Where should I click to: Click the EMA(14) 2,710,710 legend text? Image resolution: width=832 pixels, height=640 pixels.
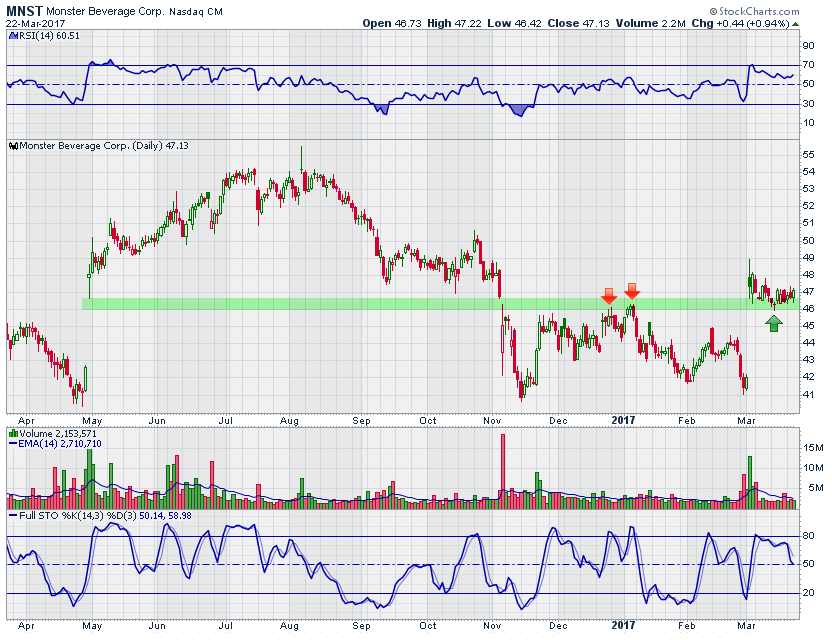(59, 444)
